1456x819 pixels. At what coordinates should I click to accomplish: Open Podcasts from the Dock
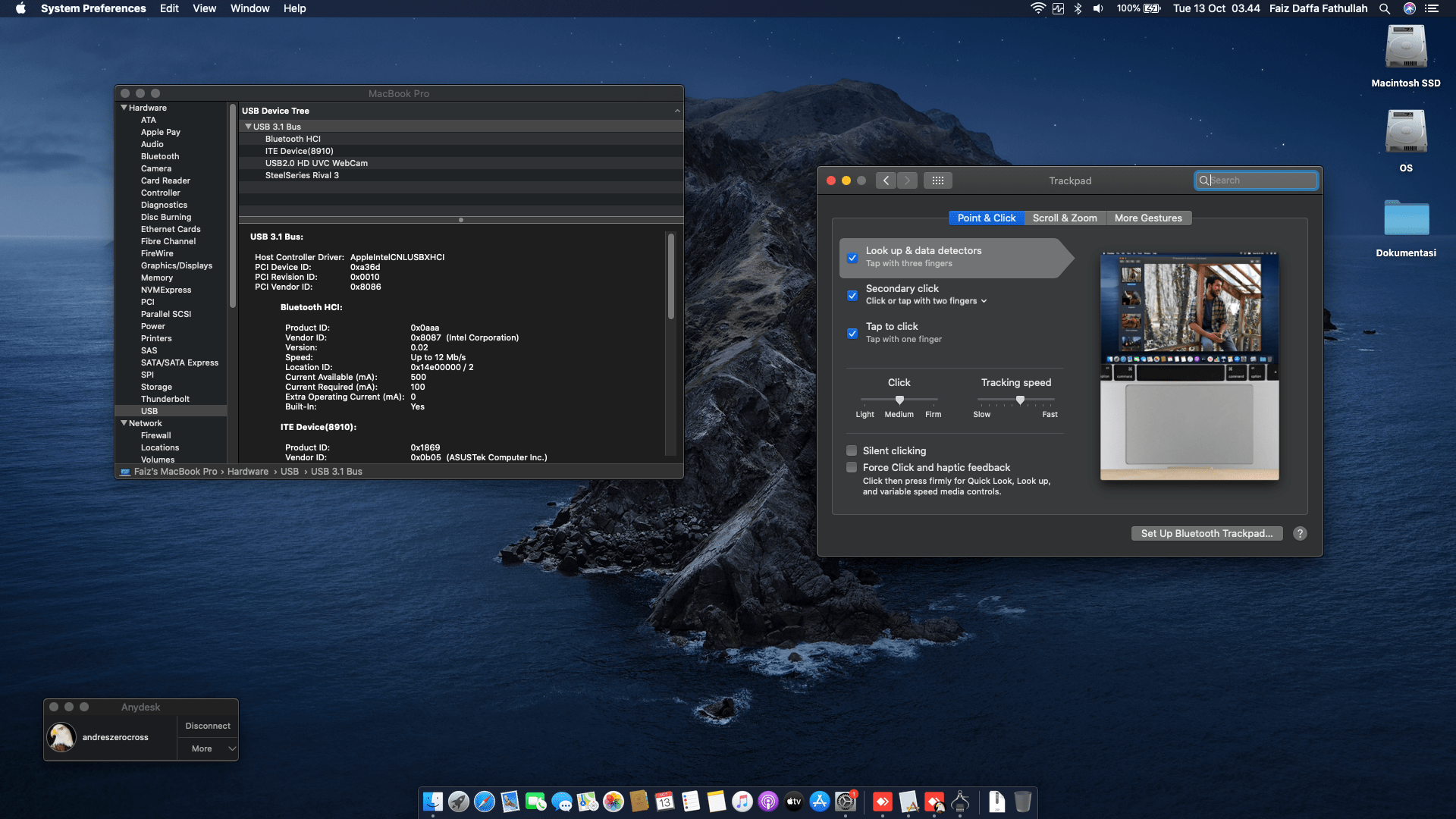click(768, 802)
